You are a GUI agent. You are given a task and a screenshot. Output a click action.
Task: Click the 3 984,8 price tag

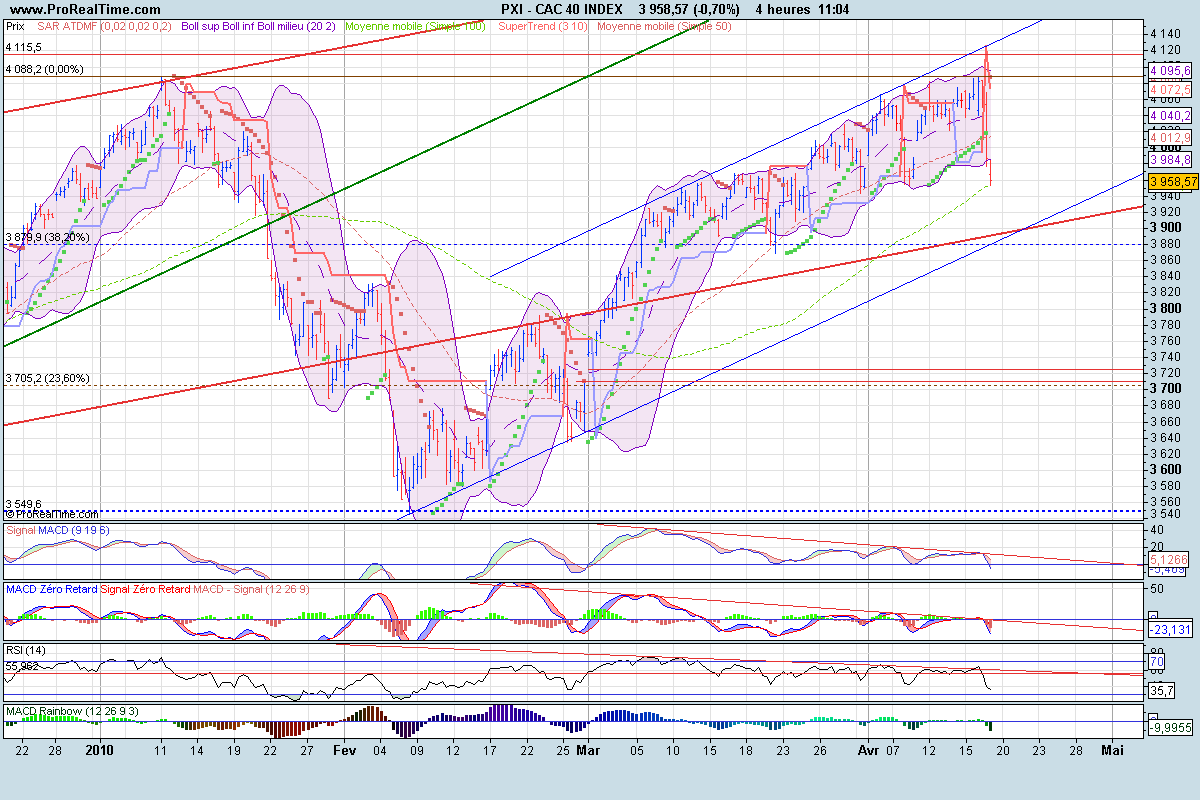[x=1170, y=160]
